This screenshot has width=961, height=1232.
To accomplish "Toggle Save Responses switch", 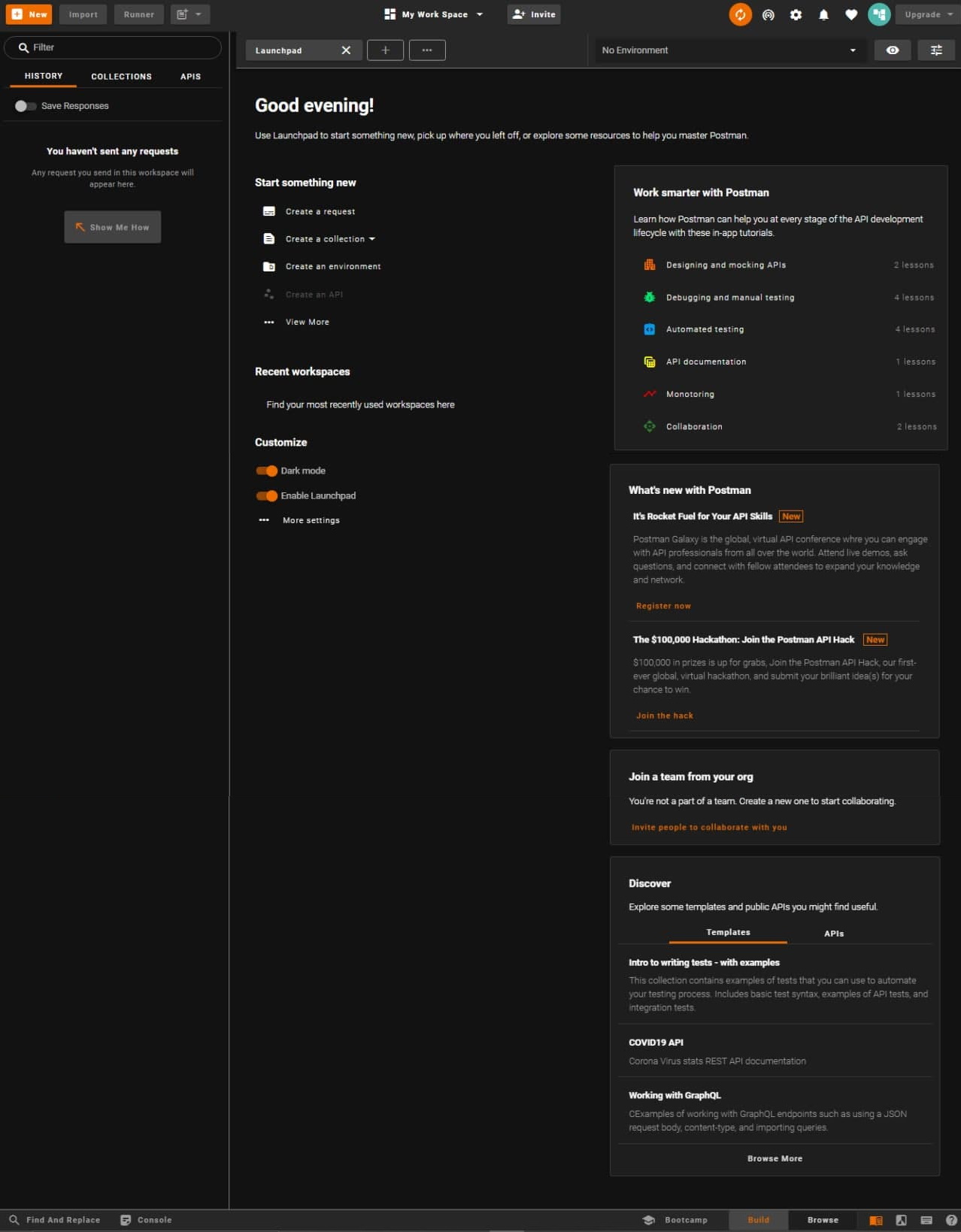I will point(25,106).
